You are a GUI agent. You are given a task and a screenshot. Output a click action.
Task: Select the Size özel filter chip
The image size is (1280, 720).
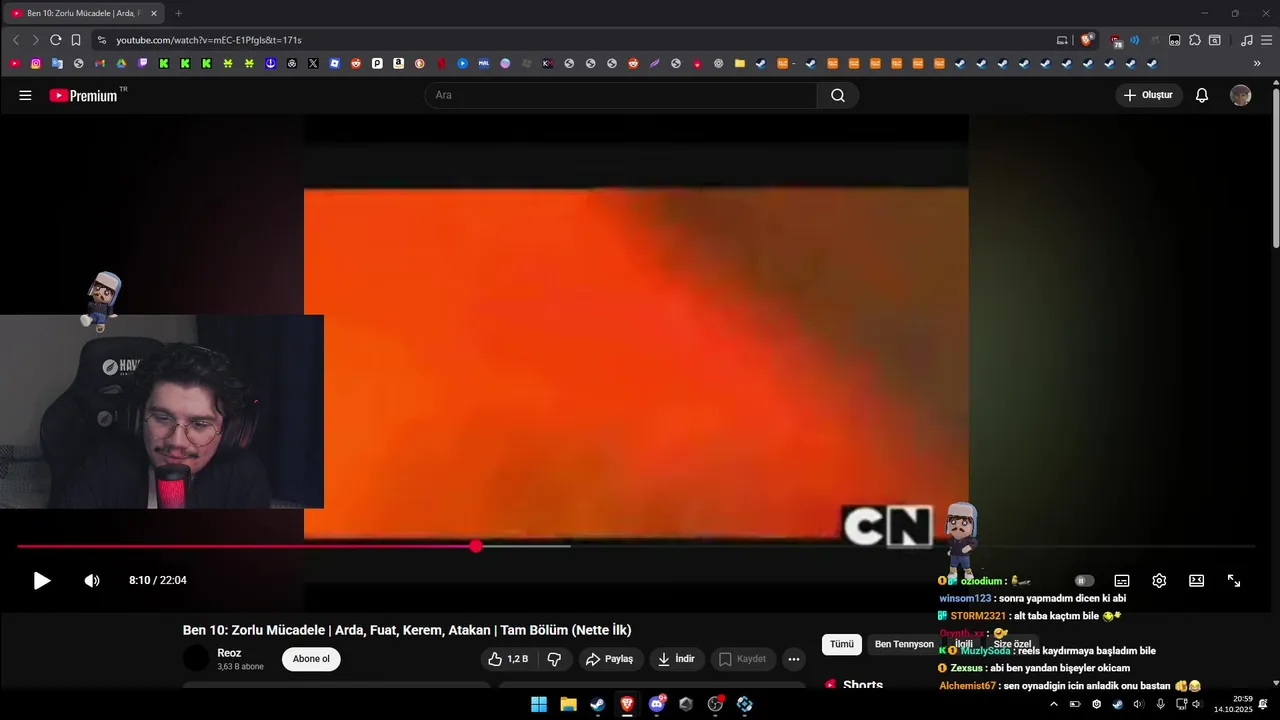(1012, 644)
